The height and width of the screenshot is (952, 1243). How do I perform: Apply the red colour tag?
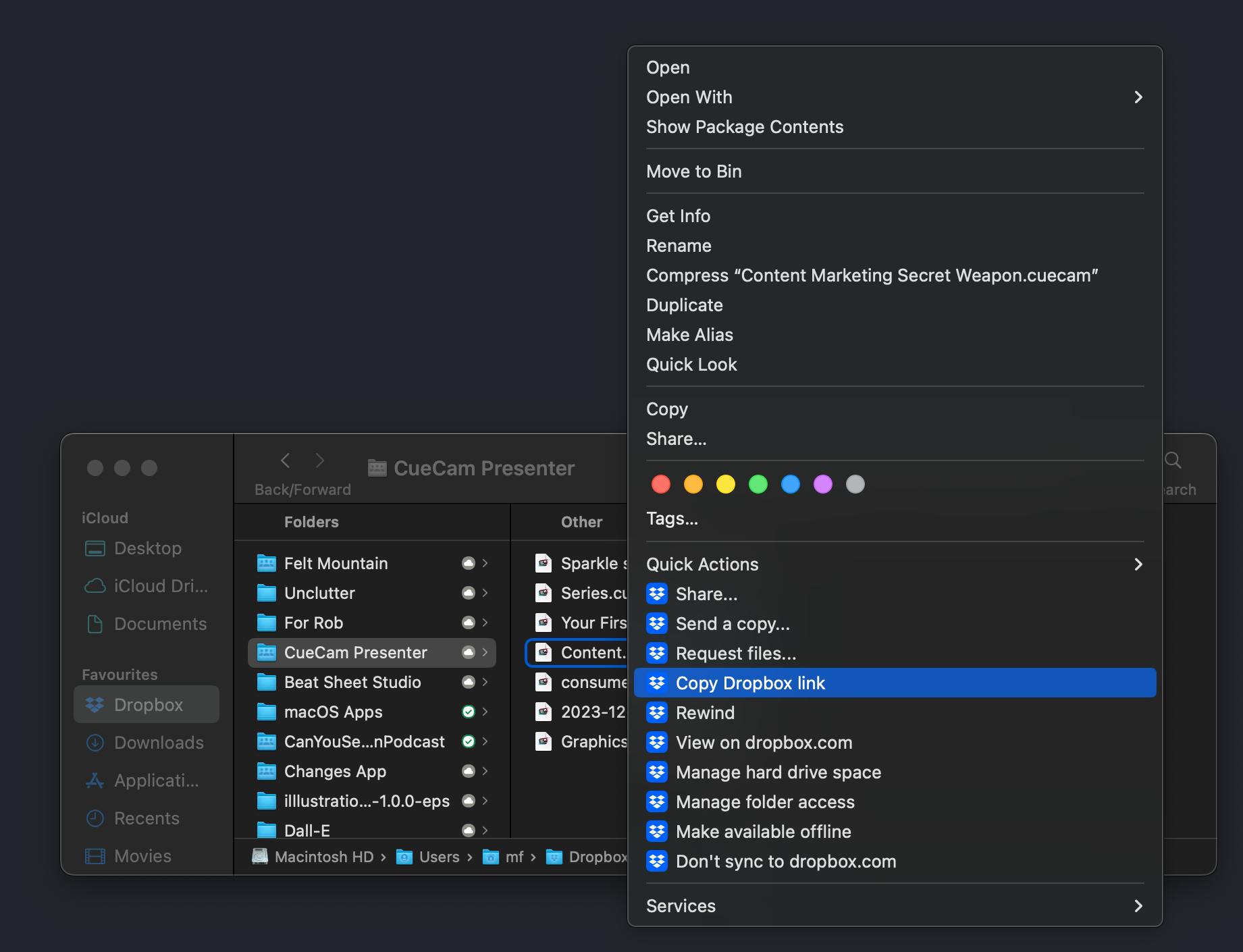pyautogui.click(x=661, y=484)
